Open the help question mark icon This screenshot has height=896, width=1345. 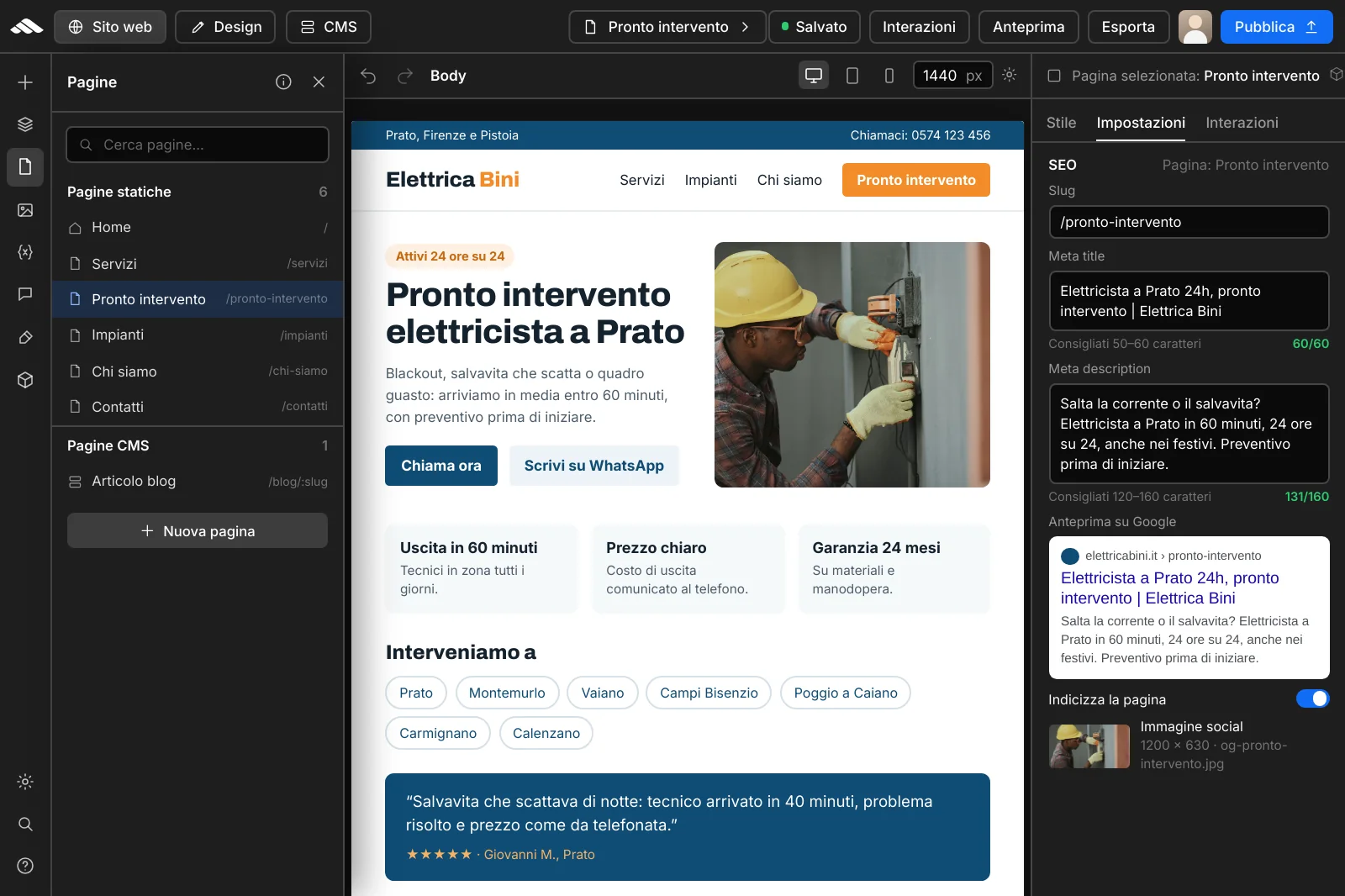tap(25, 866)
